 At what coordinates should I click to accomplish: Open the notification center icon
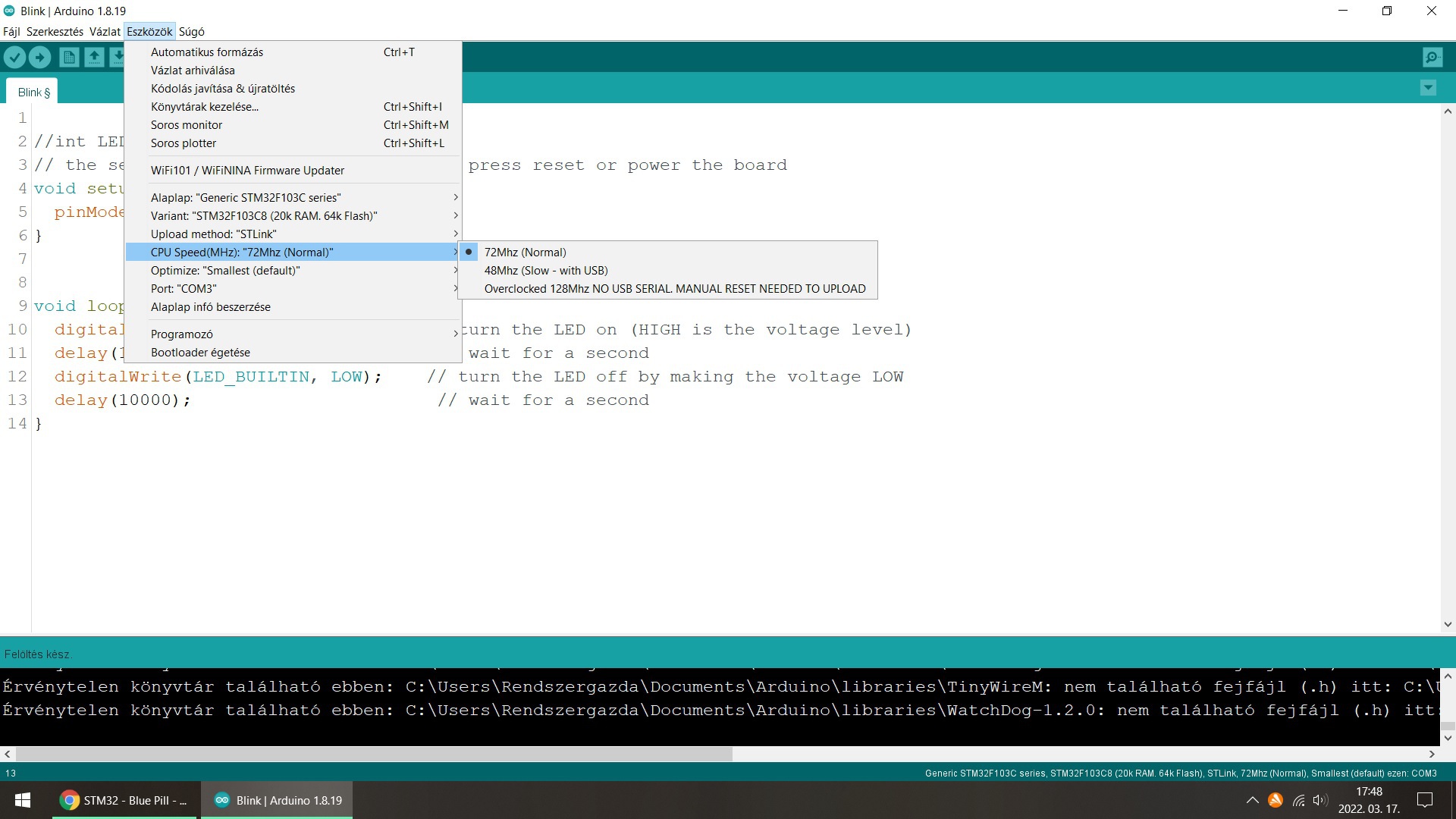click(1425, 800)
